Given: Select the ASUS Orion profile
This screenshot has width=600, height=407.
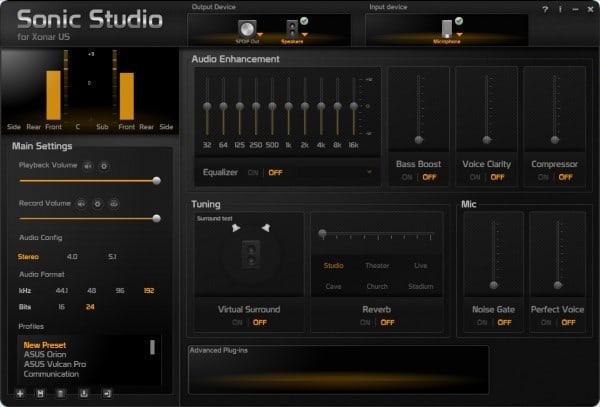Looking at the screenshot, I should pyautogui.click(x=45, y=355).
